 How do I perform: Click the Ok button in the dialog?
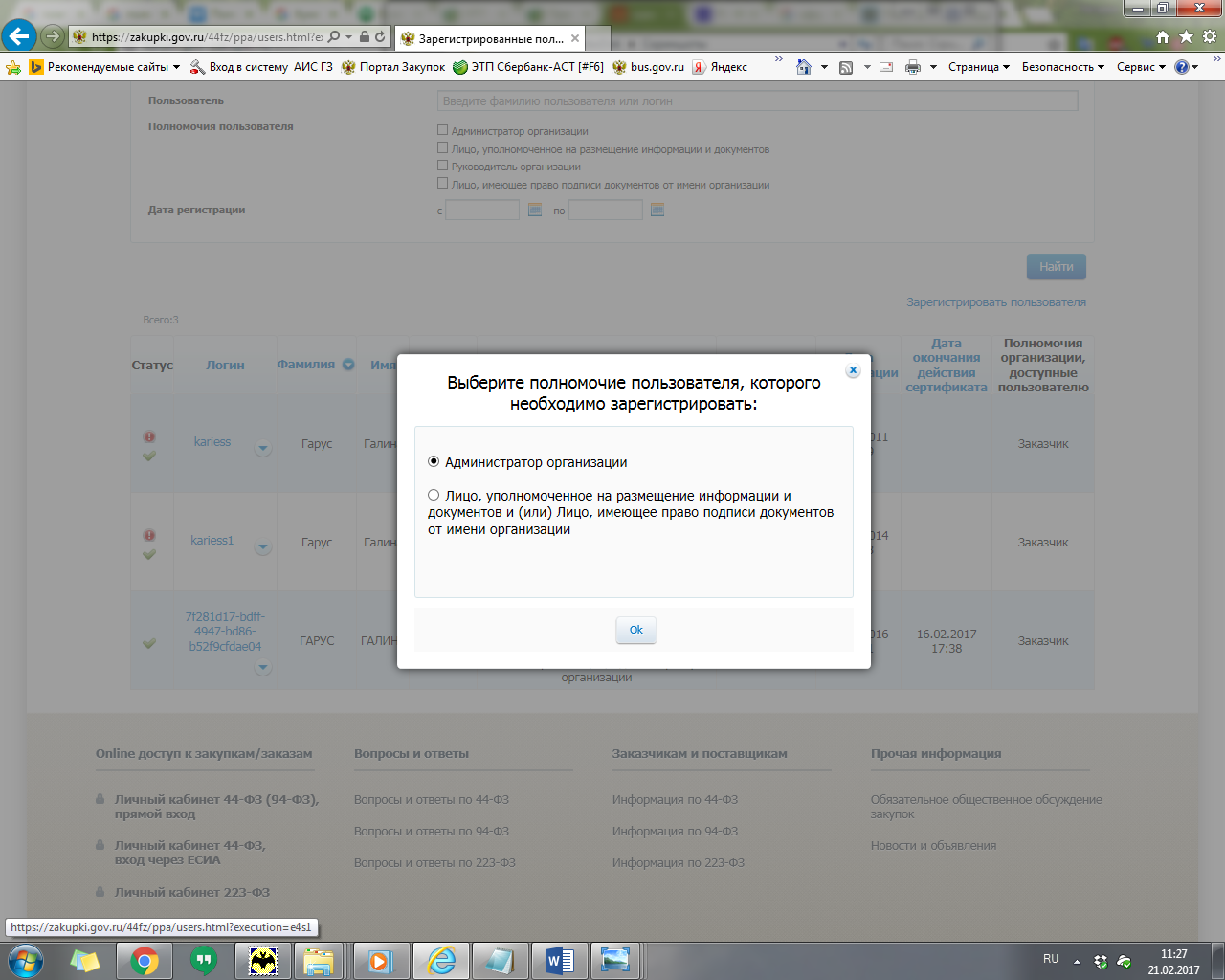[x=635, y=630]
